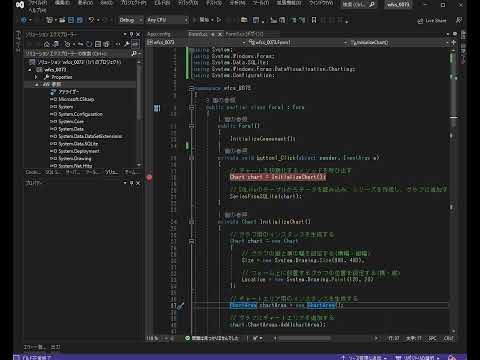Image resolution: width=480 pixels, height=360 pixels.
Task: Click Show All Files icon in Solution Explorer
Action: (106, 44)
